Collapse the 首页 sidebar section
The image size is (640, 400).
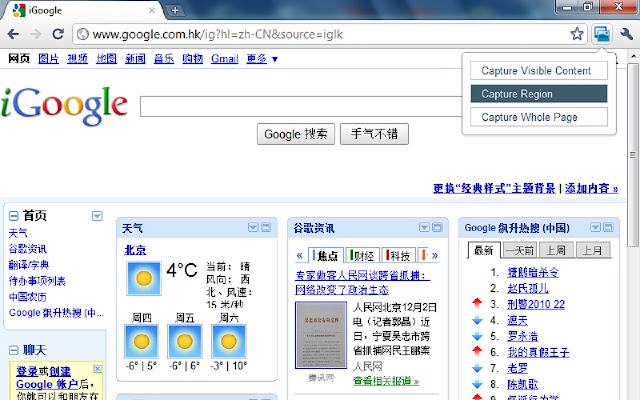(13, 216)
